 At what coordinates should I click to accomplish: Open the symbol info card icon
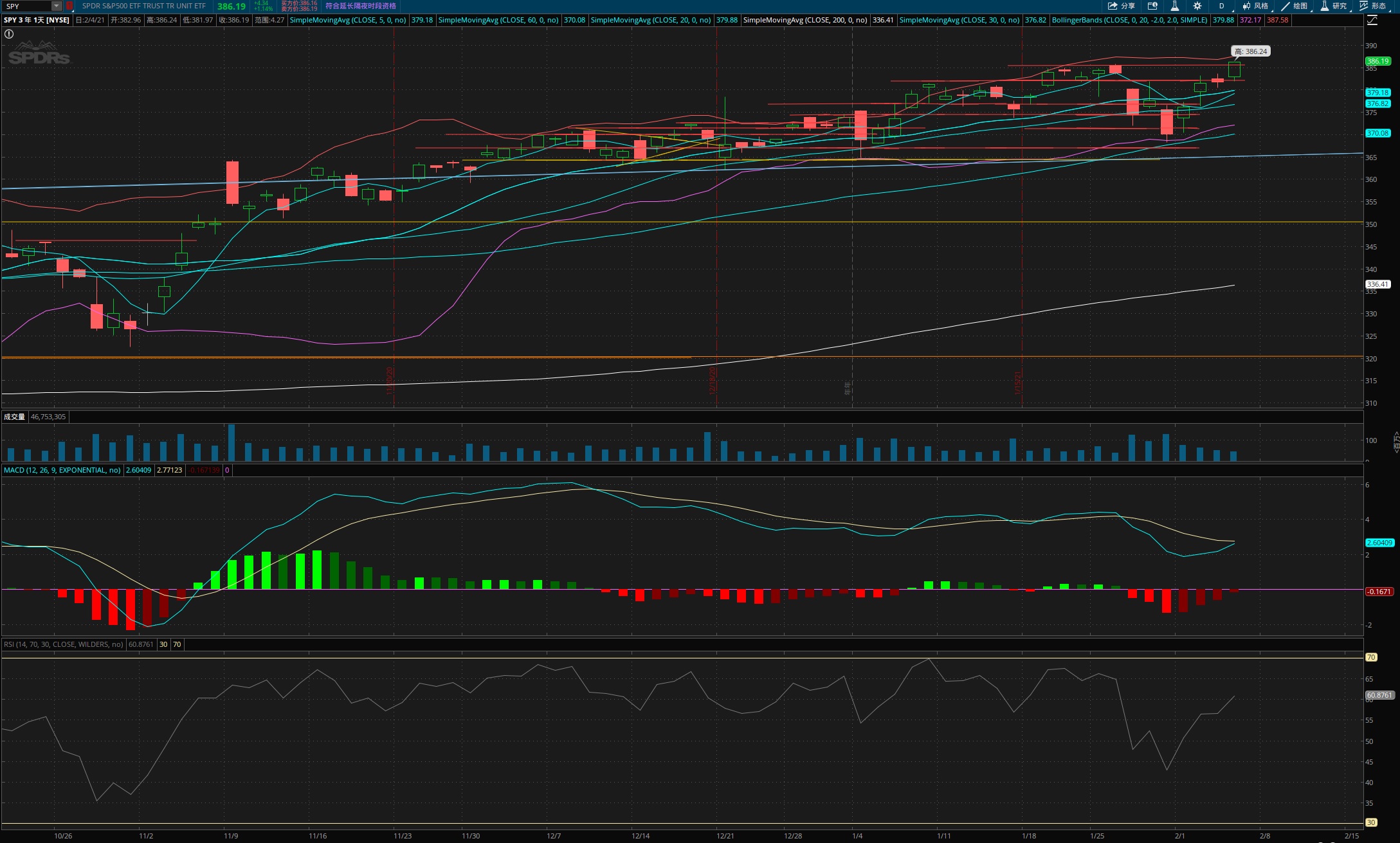(1152, 6)
